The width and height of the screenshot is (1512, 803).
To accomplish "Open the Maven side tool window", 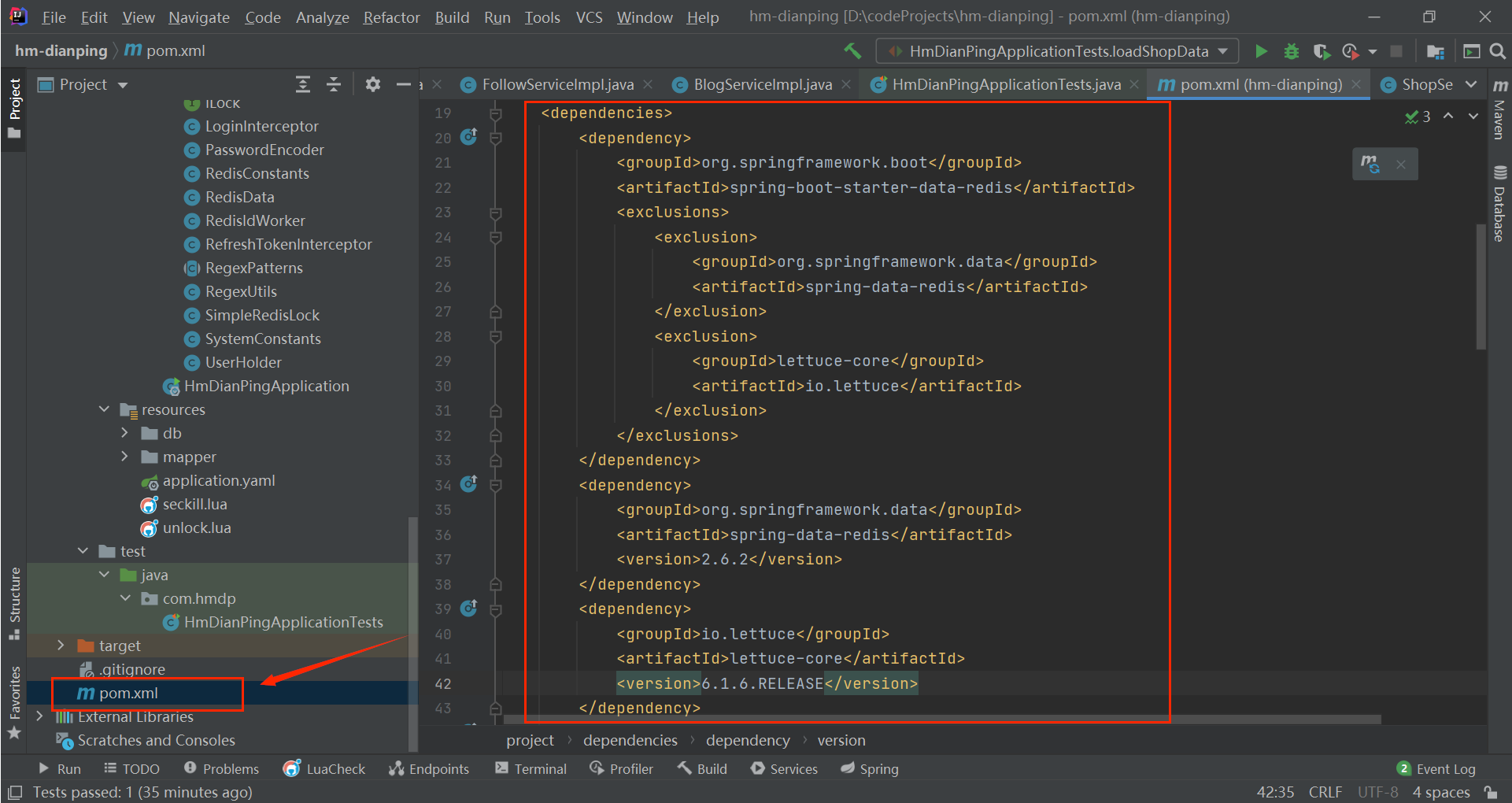I will click(1499, 109).
